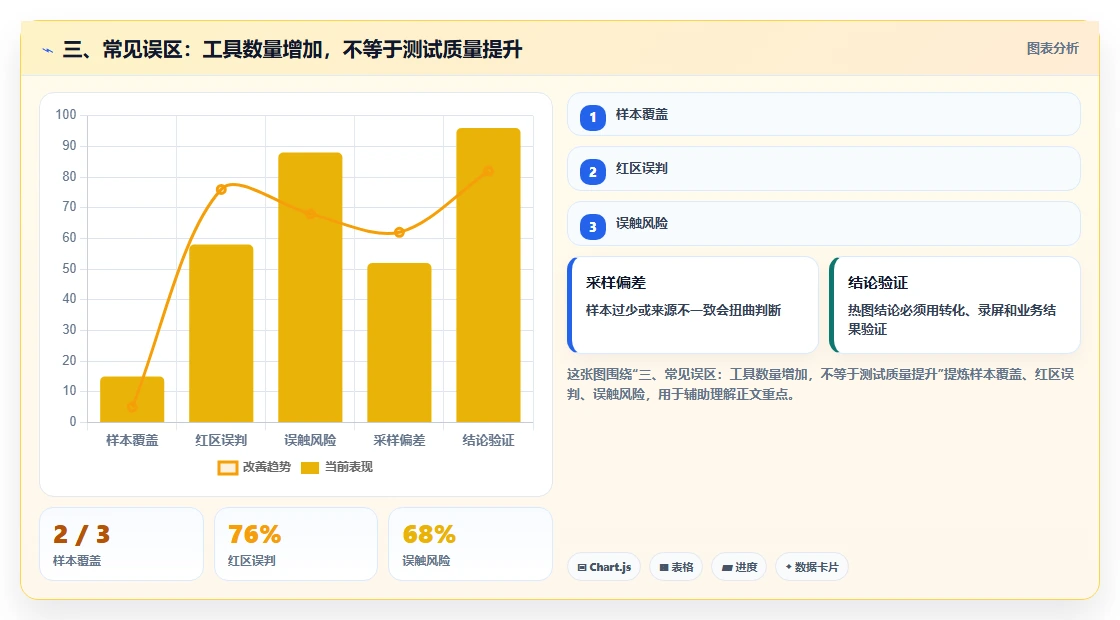Select the 误触风险 list item
Viewport: 1120px width, 620px height.
coord(823,224)
